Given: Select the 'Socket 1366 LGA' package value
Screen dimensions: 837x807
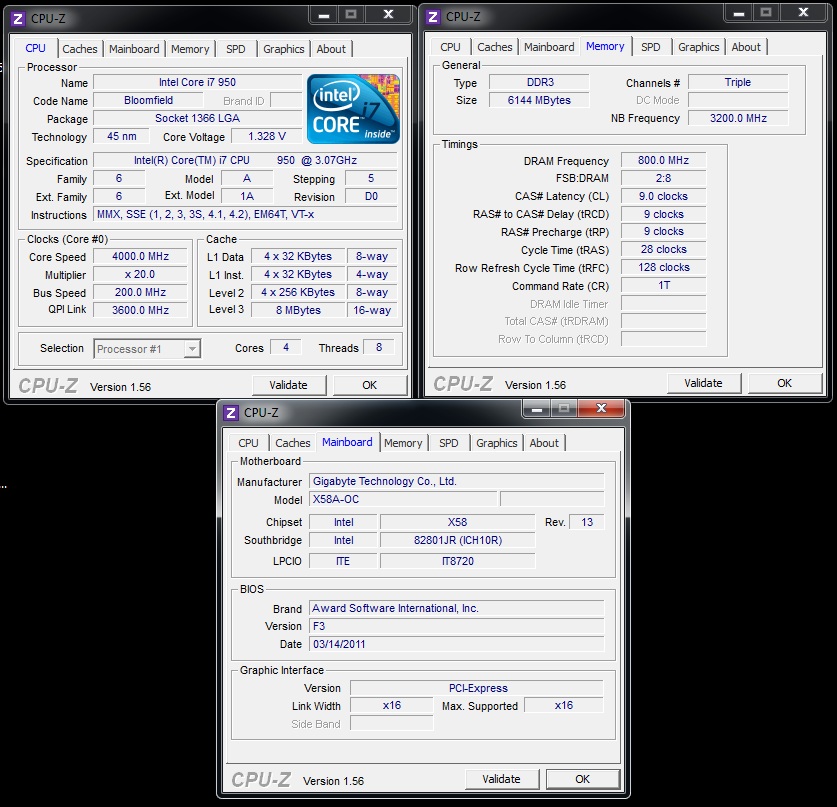Looking at the screenshot, I should [198, 118].
